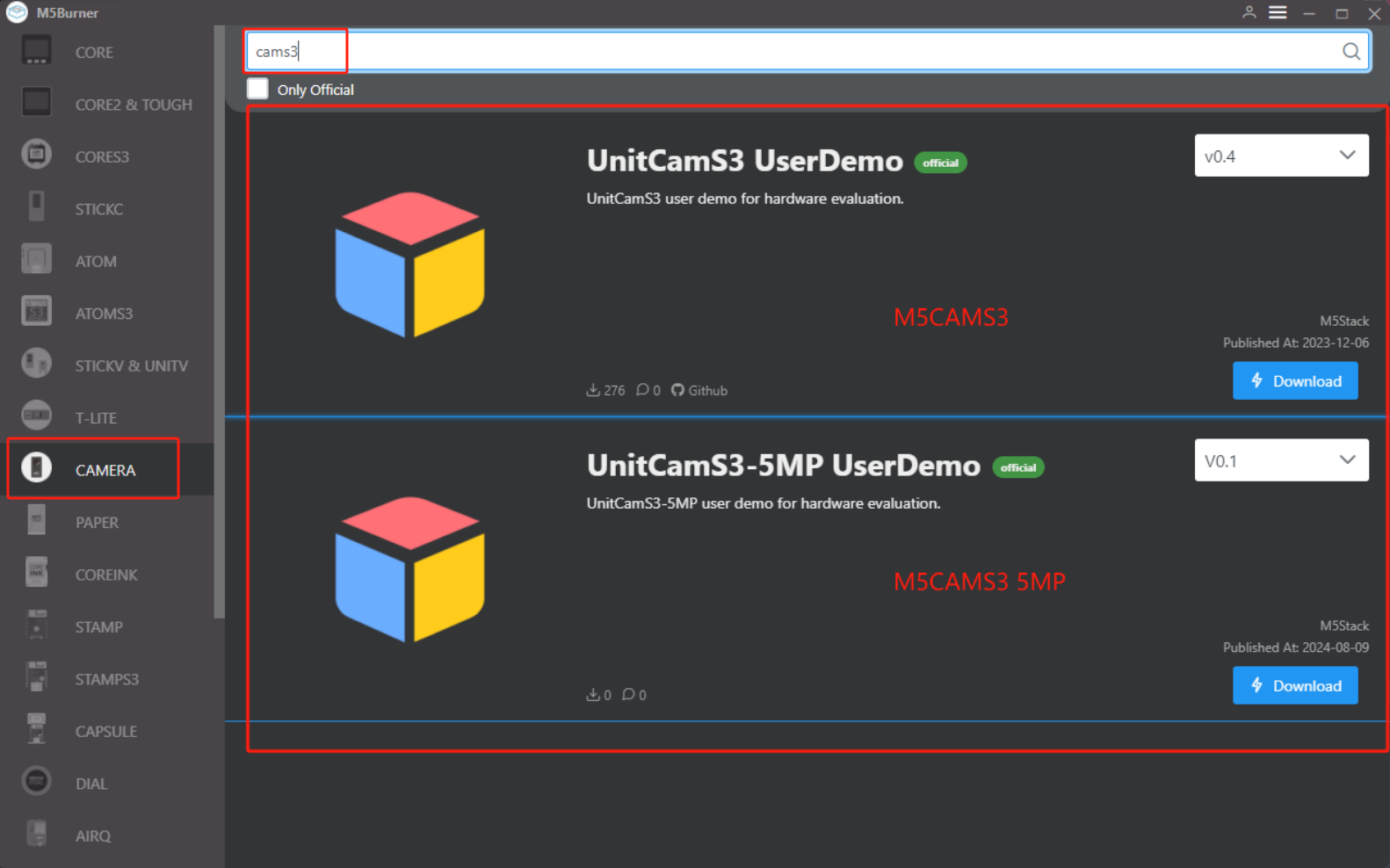The image size is (1390, 868).
Task: Switch to the CORE2 & TOUGH category
Action: point(134,105)
